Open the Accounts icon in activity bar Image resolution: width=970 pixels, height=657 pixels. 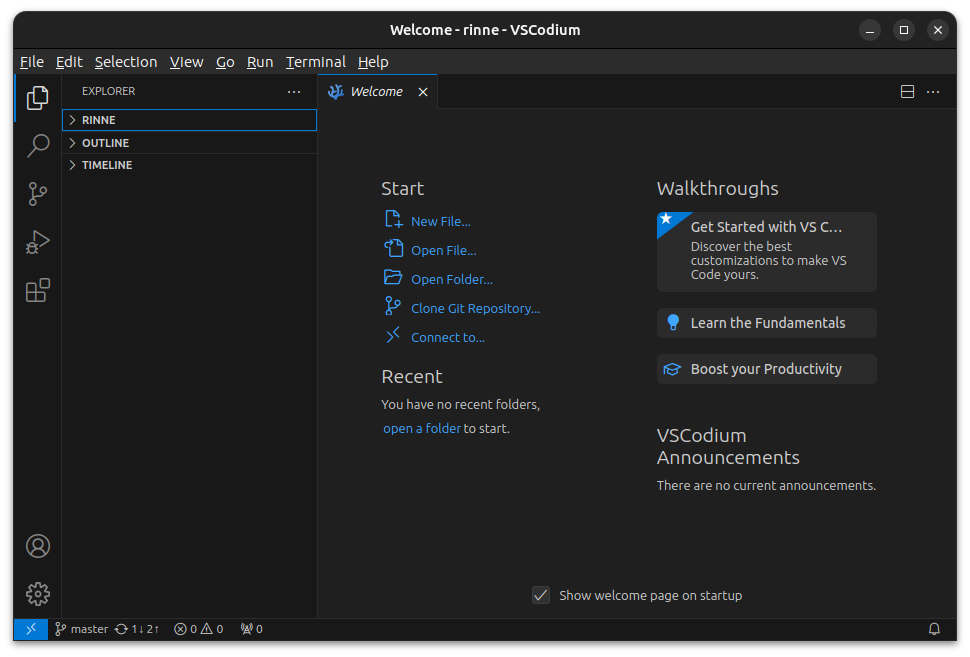(37, 546)
